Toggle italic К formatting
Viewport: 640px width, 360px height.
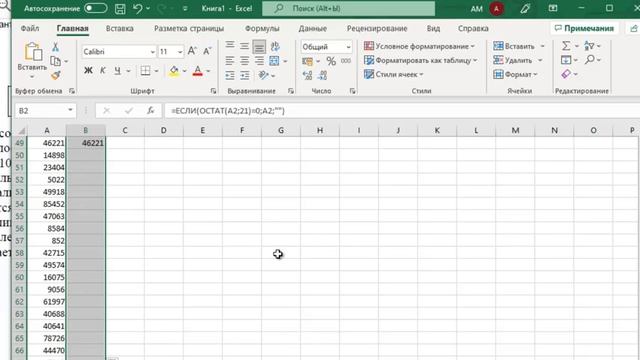pyautogui.click(x=103, y=71)
